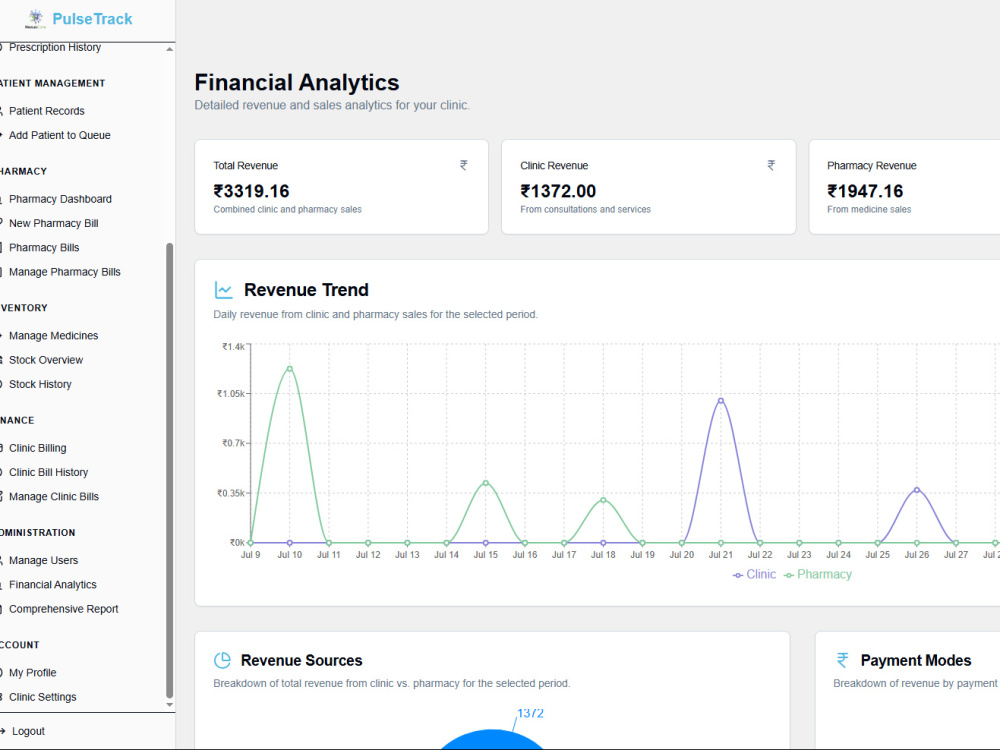Toggle Clinic series in chart legend
This screenshot has height=750, width=1000.
tap(754, 574)
